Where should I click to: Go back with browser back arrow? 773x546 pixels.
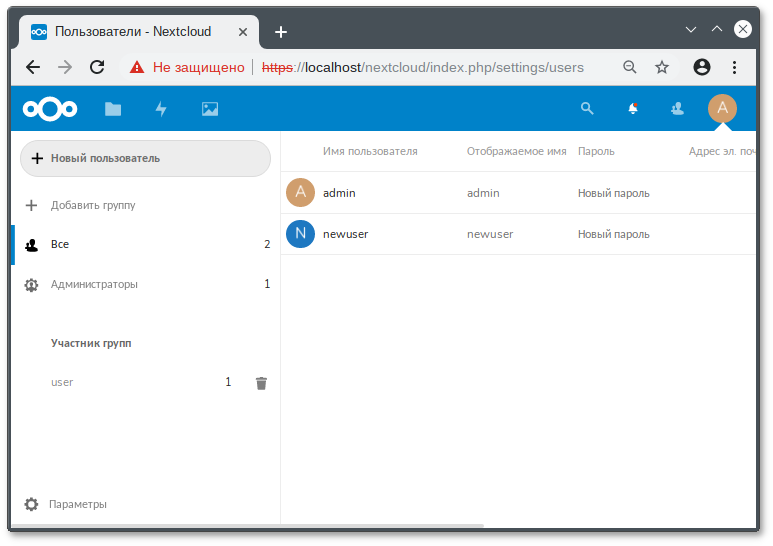33,67
